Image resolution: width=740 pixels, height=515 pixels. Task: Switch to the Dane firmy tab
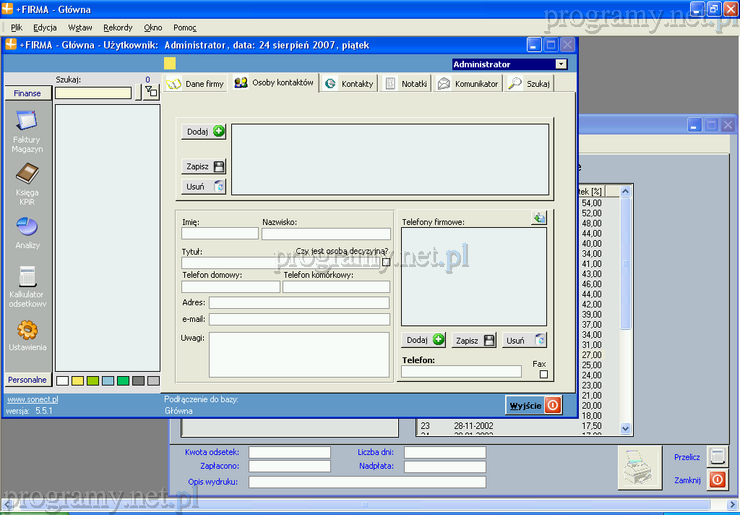(196, 84)
